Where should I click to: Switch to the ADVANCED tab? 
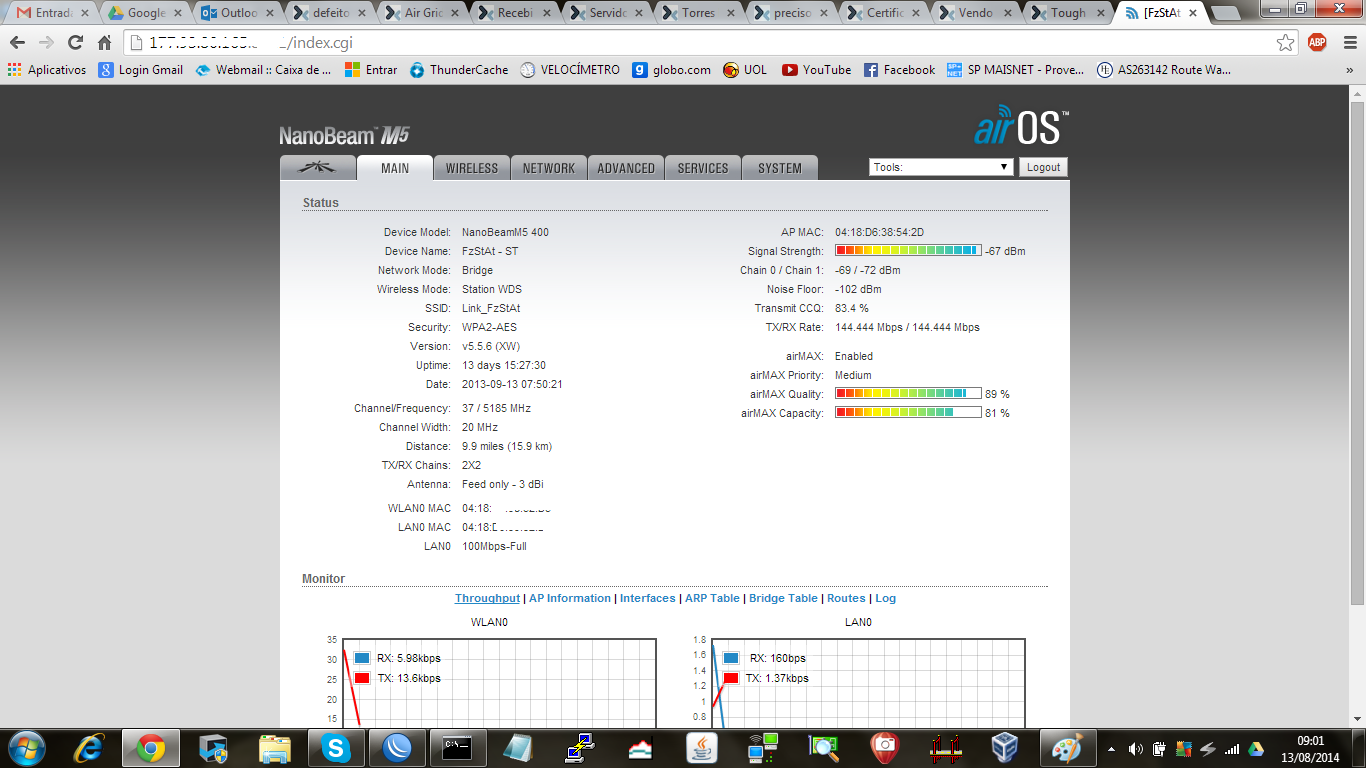click(x=626, y=168)
